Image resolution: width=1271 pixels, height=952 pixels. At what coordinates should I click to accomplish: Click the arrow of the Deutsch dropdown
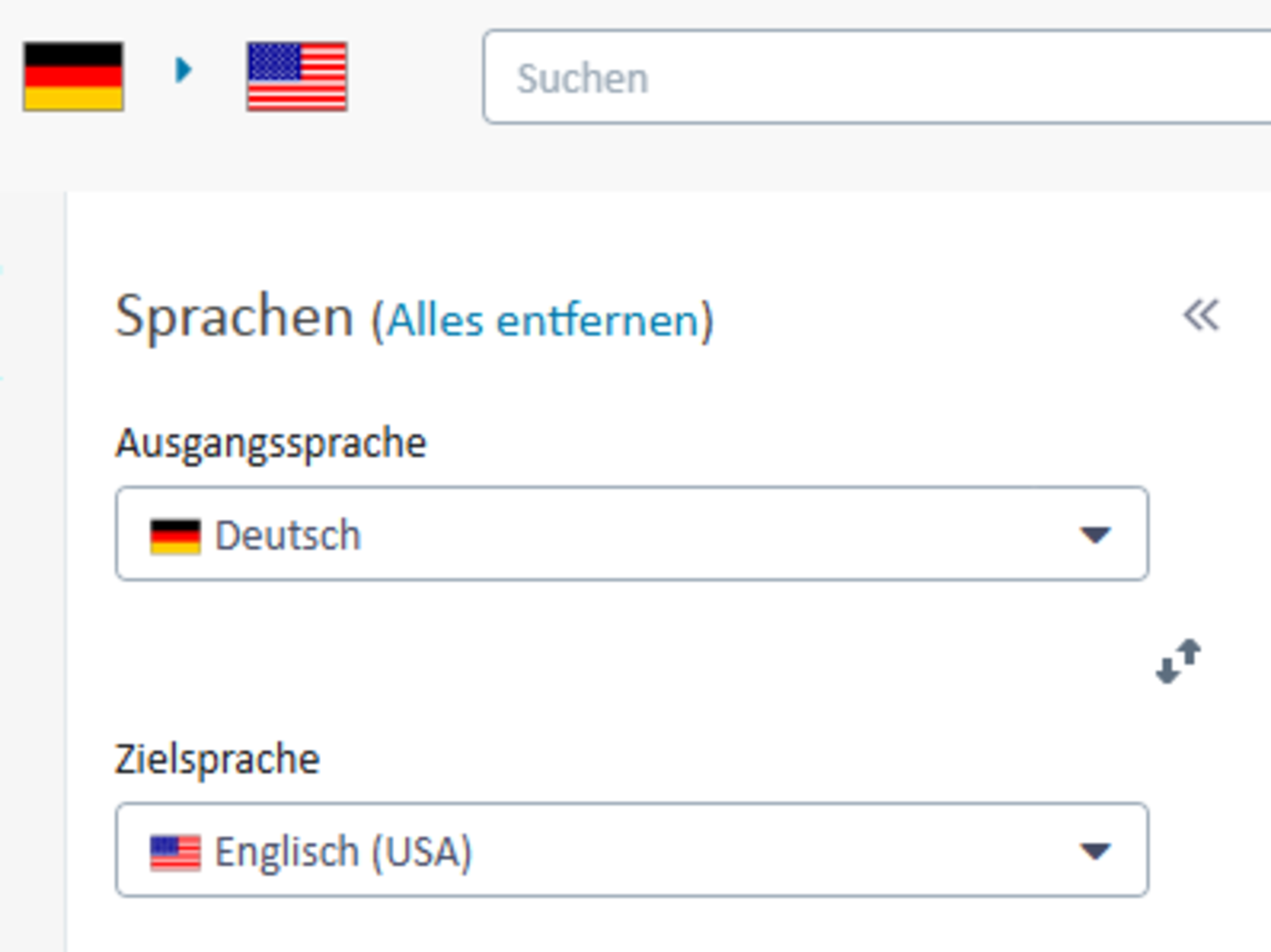(1095, 534)
